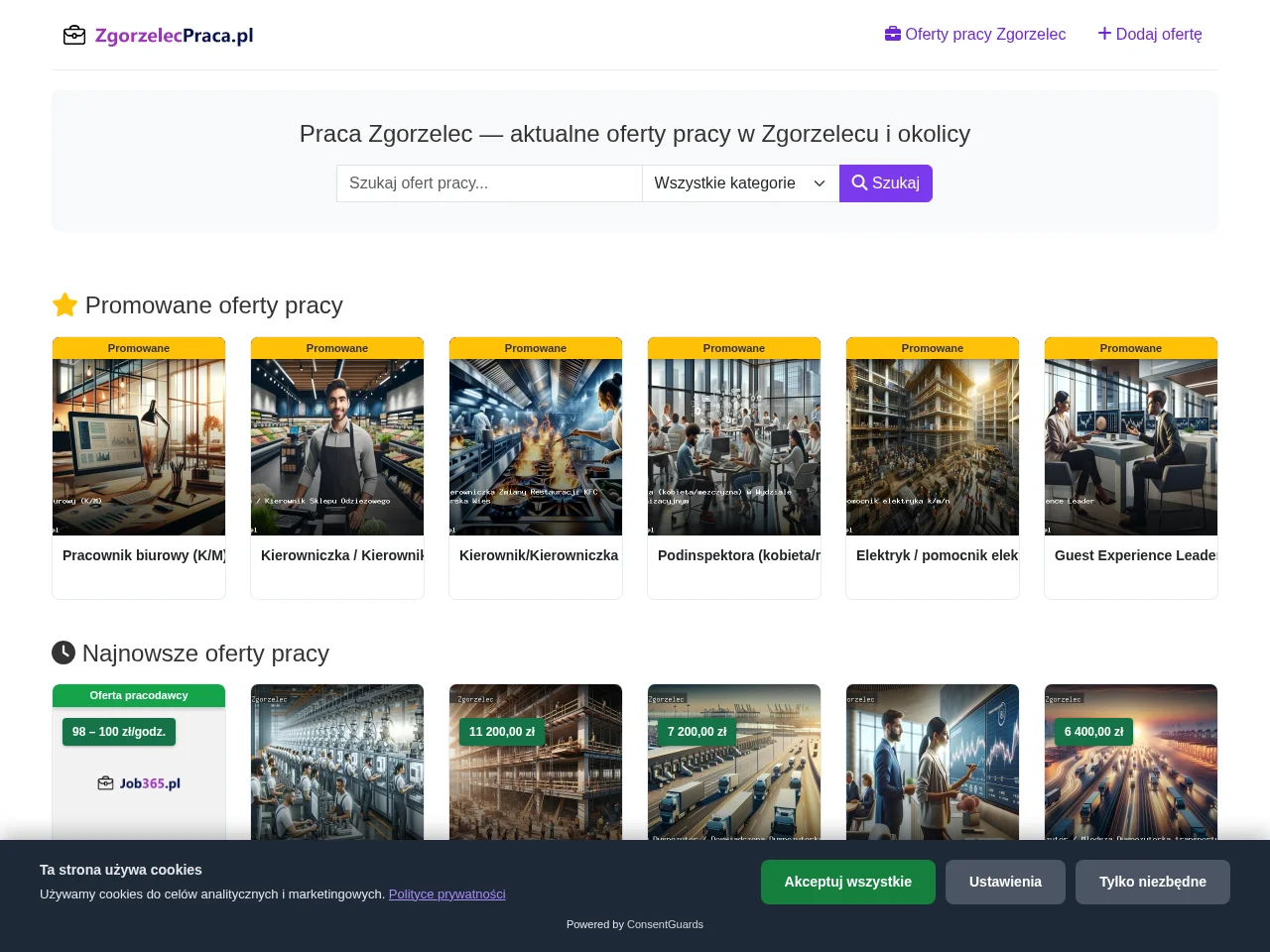This screenshot has height=952, width=1270.
Task: Click the 7 200,00 zł salary badge
Action: click(x=698, y=732)
